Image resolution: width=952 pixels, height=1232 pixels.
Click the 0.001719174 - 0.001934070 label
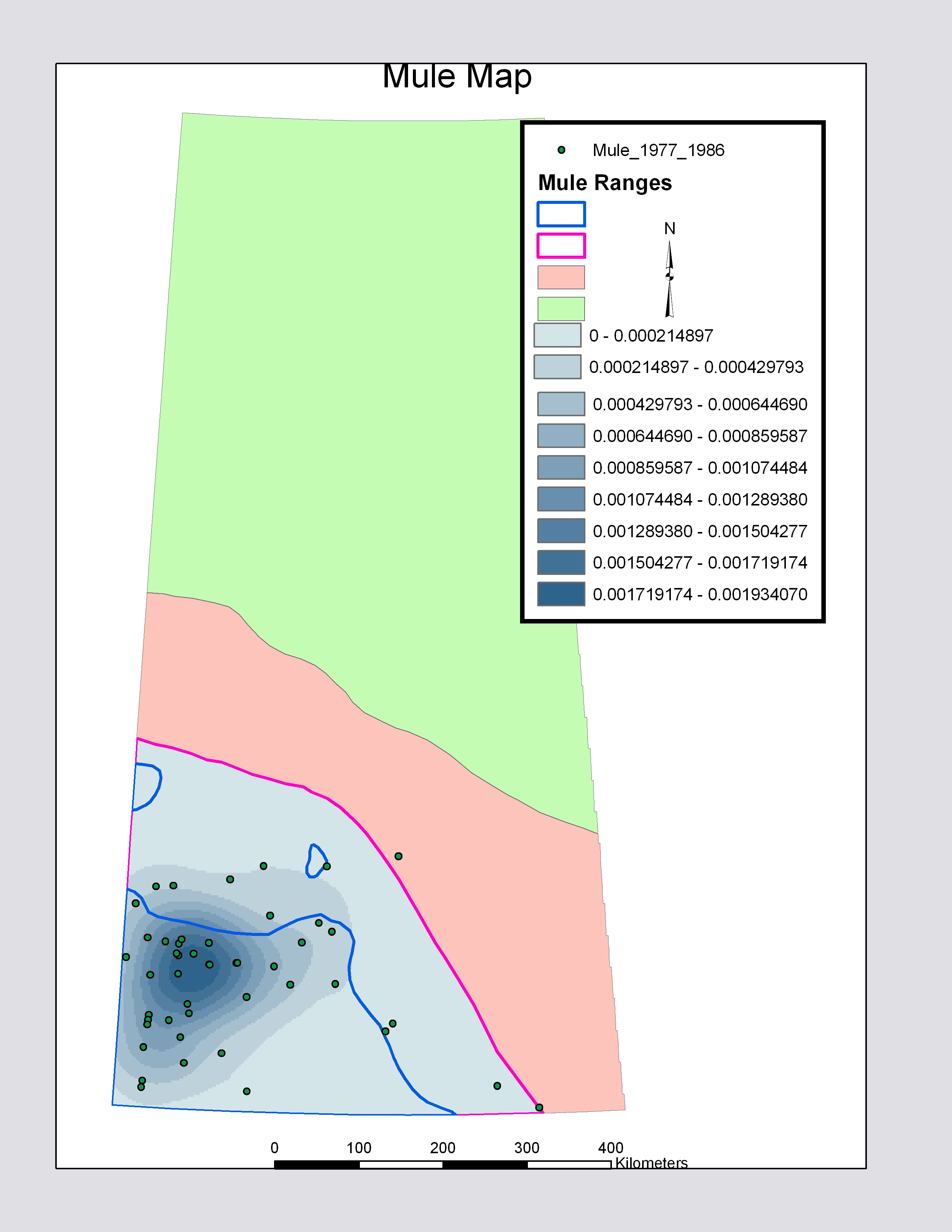pos(700,595)
